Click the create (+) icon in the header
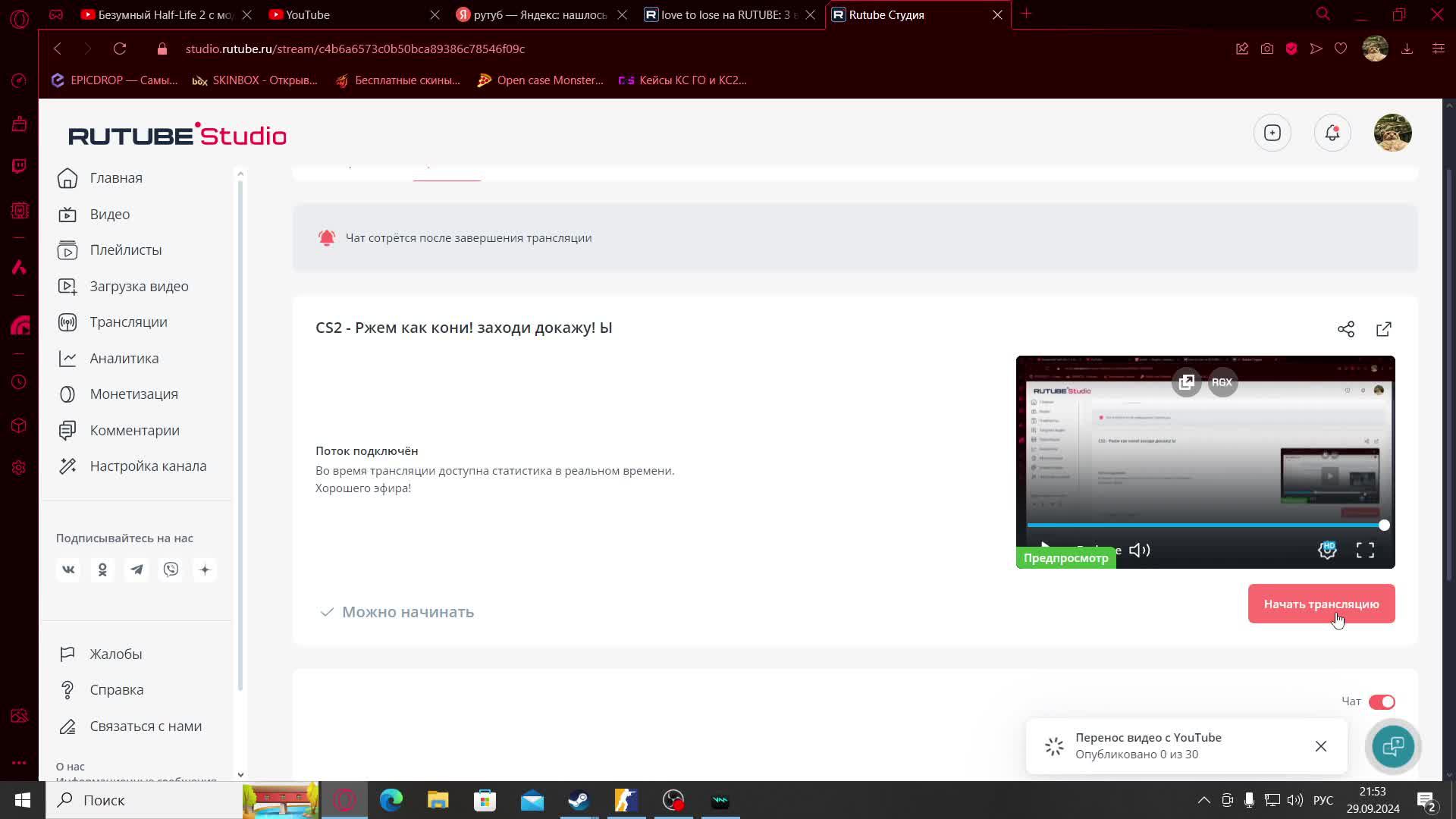Viewport: 1456px width, 819px height. click(1272, 132)
